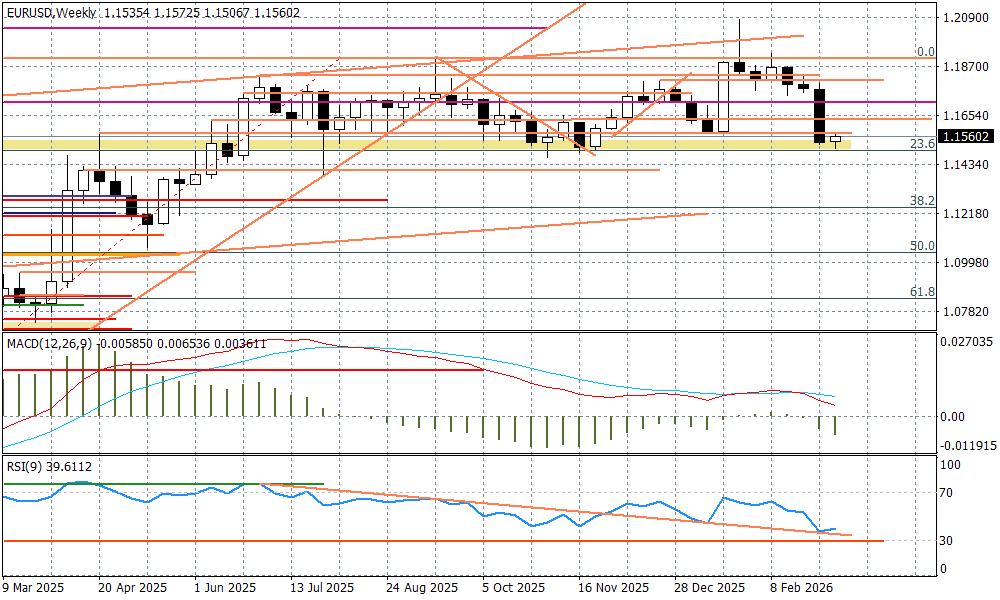Viewport: 1000px width, 600px height.
Task: Click the 1.09980 price axis label
Action: tap(967, 263)
